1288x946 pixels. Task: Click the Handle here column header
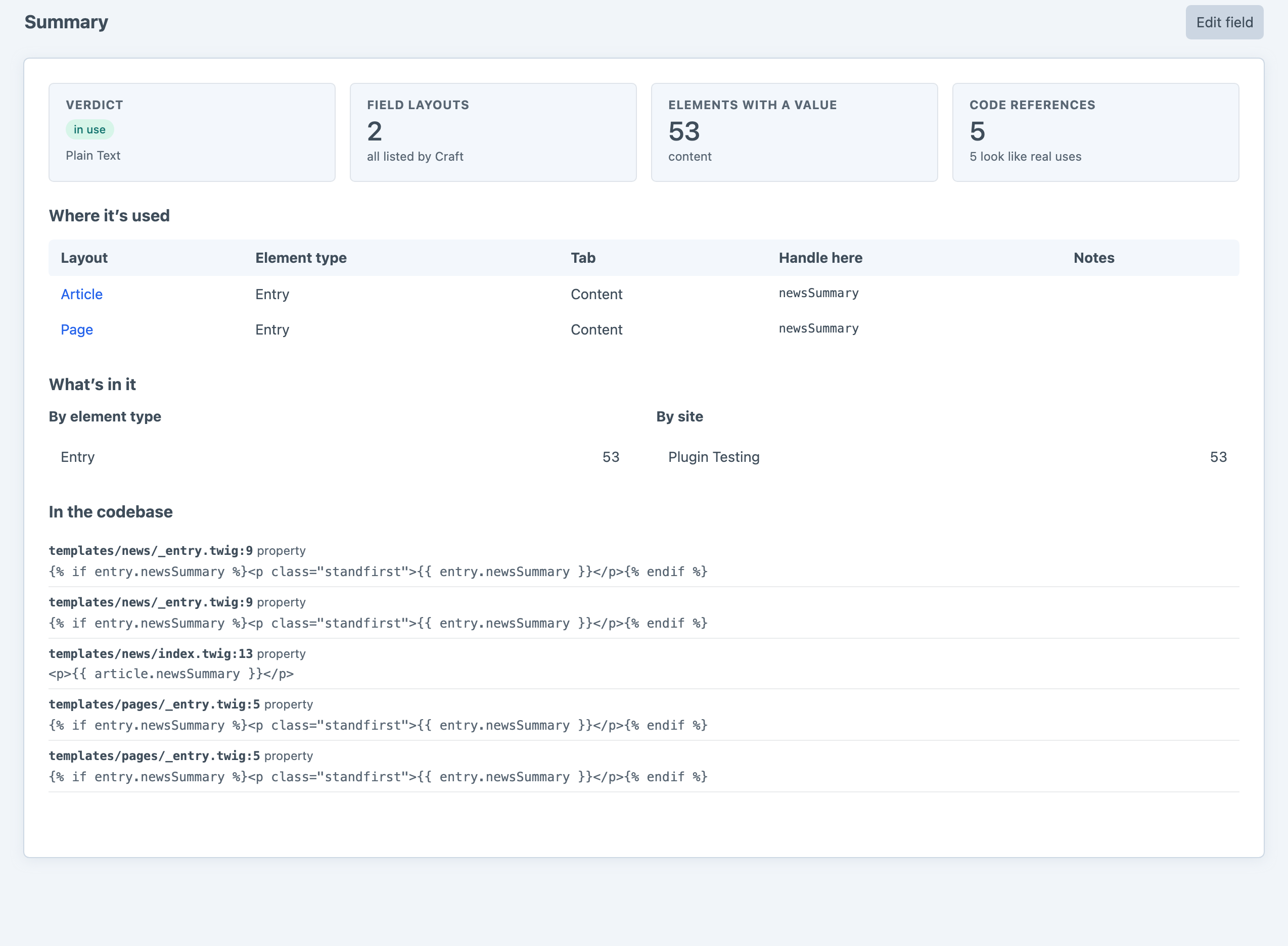(821, 258)
